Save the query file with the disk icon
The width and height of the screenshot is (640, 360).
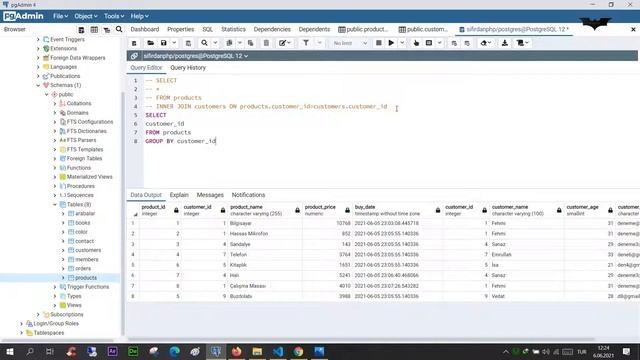(x=164, y=43)
